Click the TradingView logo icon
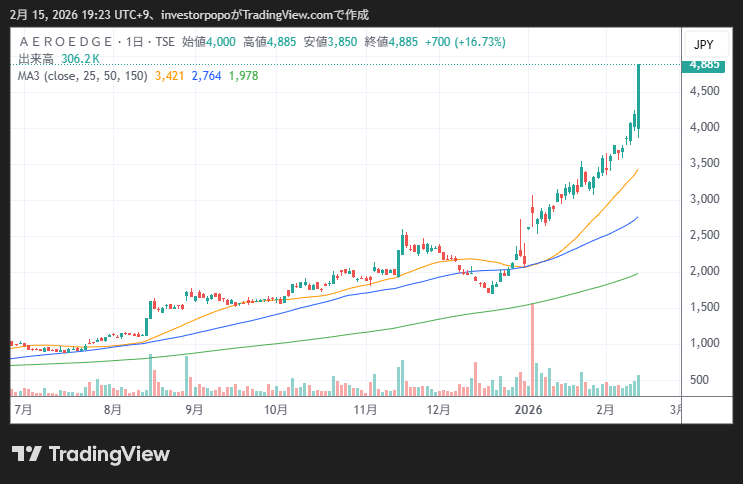This screenshot has height=484, width=743. 27,454
